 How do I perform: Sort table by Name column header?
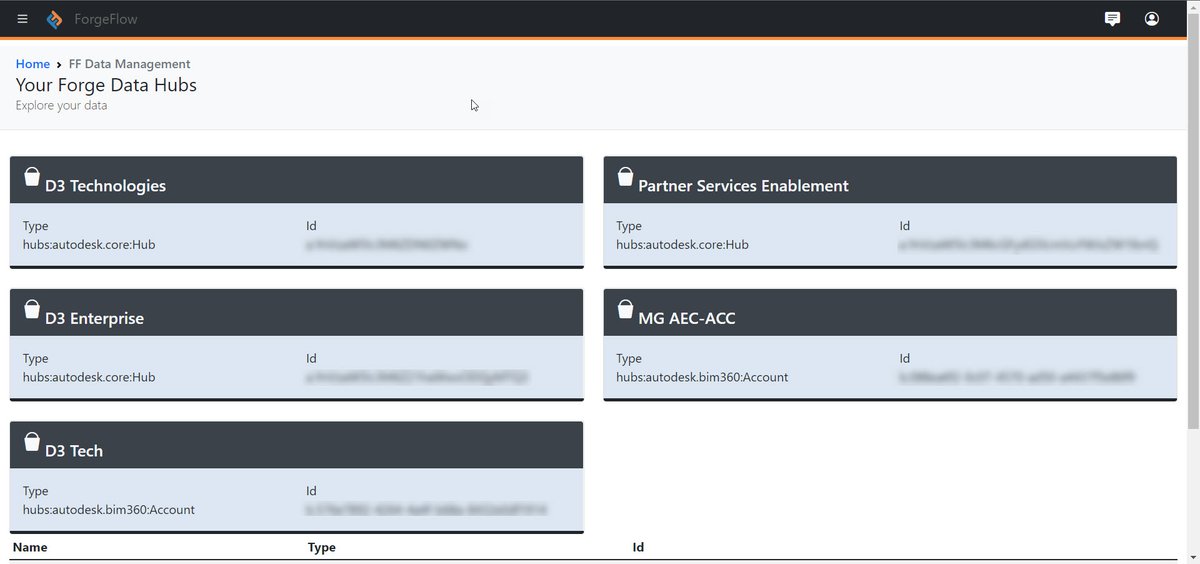30,547
